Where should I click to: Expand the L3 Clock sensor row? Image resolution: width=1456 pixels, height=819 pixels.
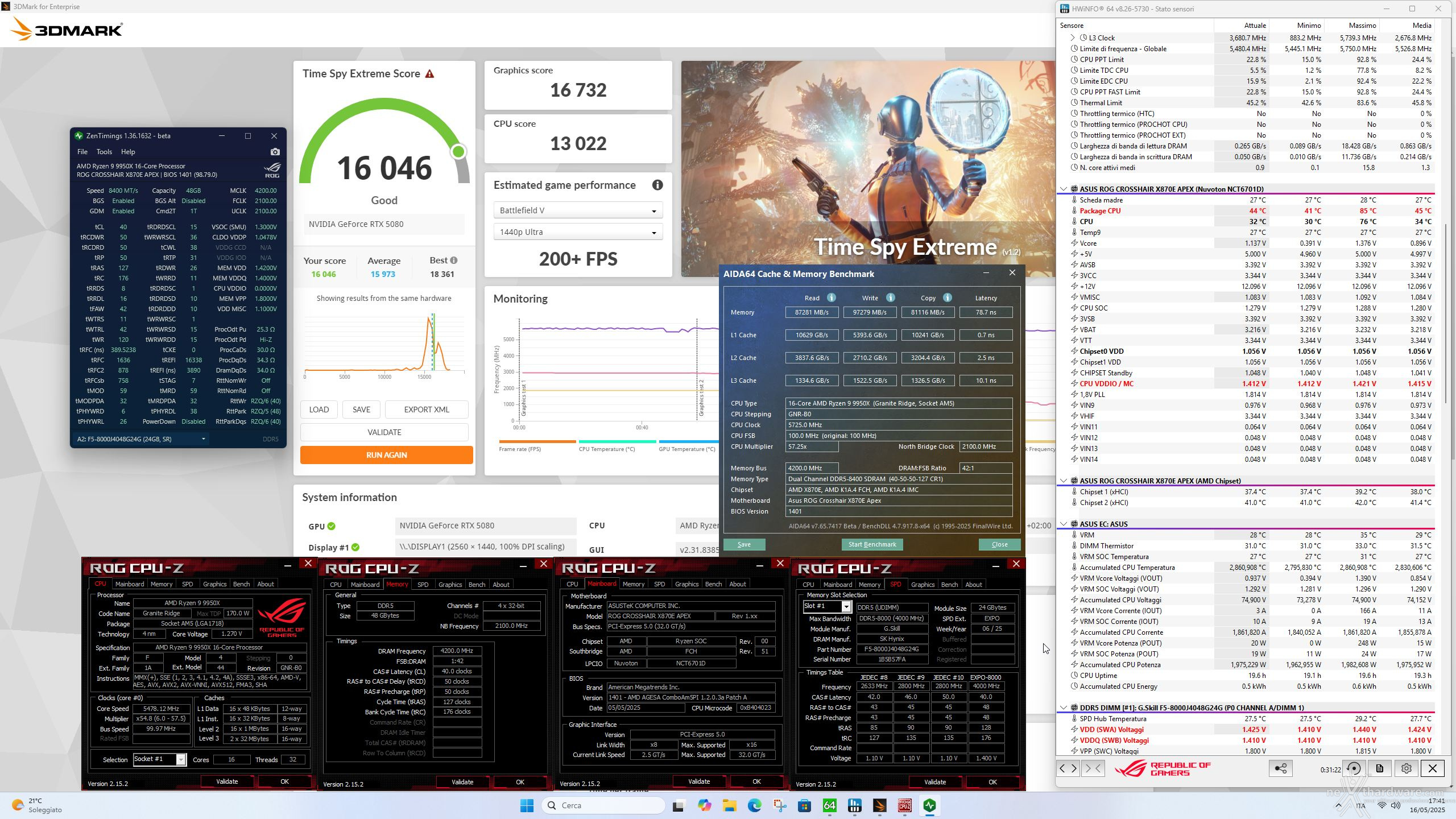coord(1073,38)
